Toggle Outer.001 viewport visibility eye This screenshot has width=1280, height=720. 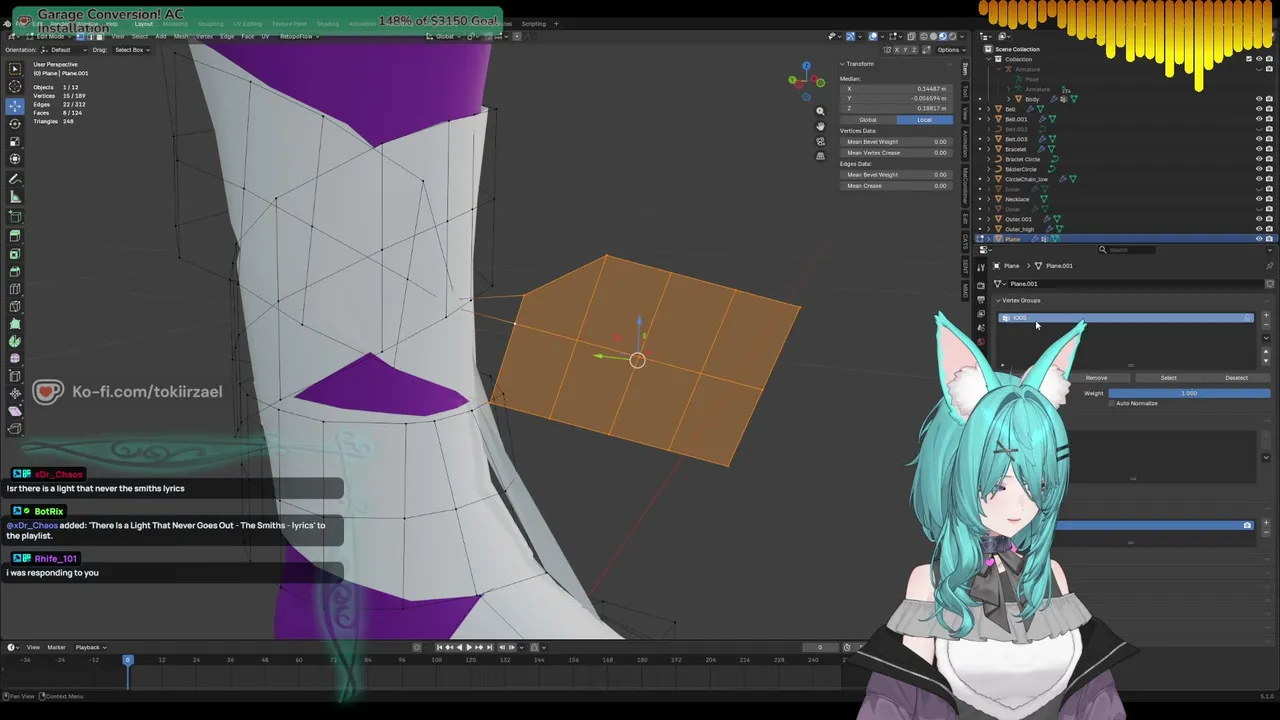click(1258, 219)
